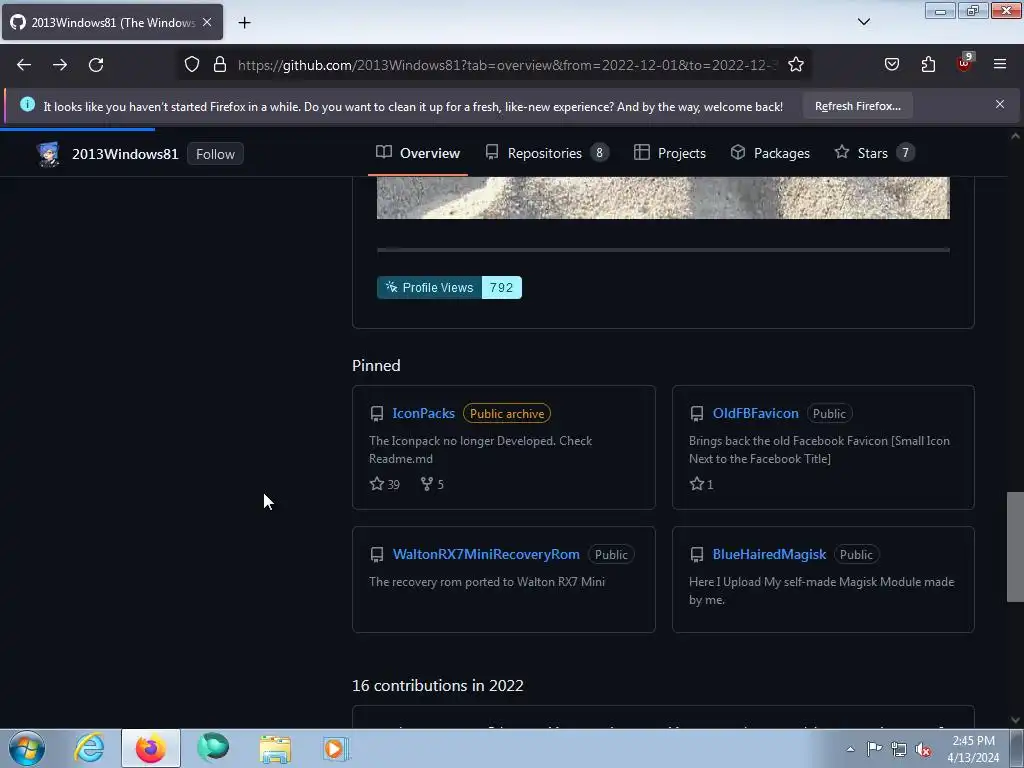Open the taskbar clock and date

click(973, 749)
